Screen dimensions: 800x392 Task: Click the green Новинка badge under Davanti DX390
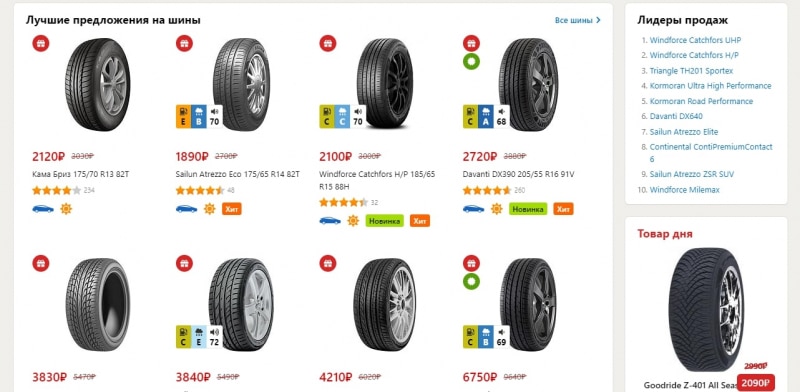[x=528, y=209]
